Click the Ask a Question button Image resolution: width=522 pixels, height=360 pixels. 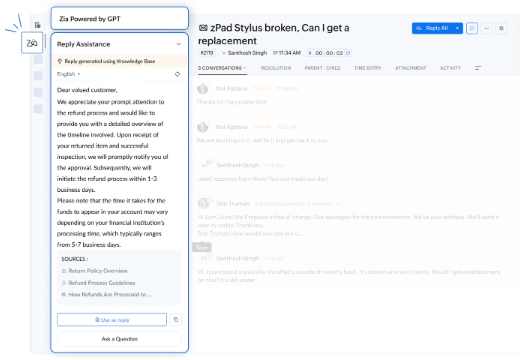coord(119,339)
